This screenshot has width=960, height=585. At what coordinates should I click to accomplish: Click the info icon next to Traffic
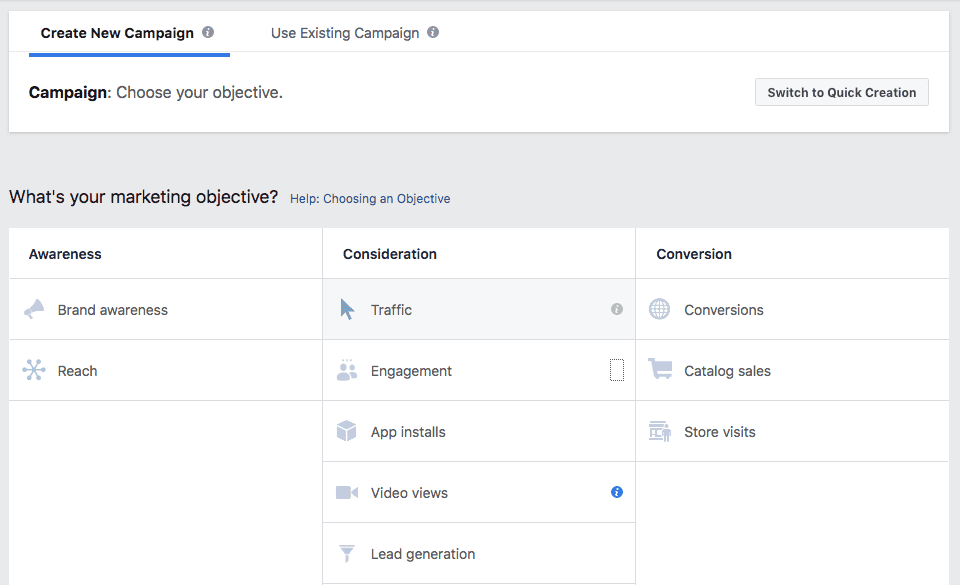point(617,309)
